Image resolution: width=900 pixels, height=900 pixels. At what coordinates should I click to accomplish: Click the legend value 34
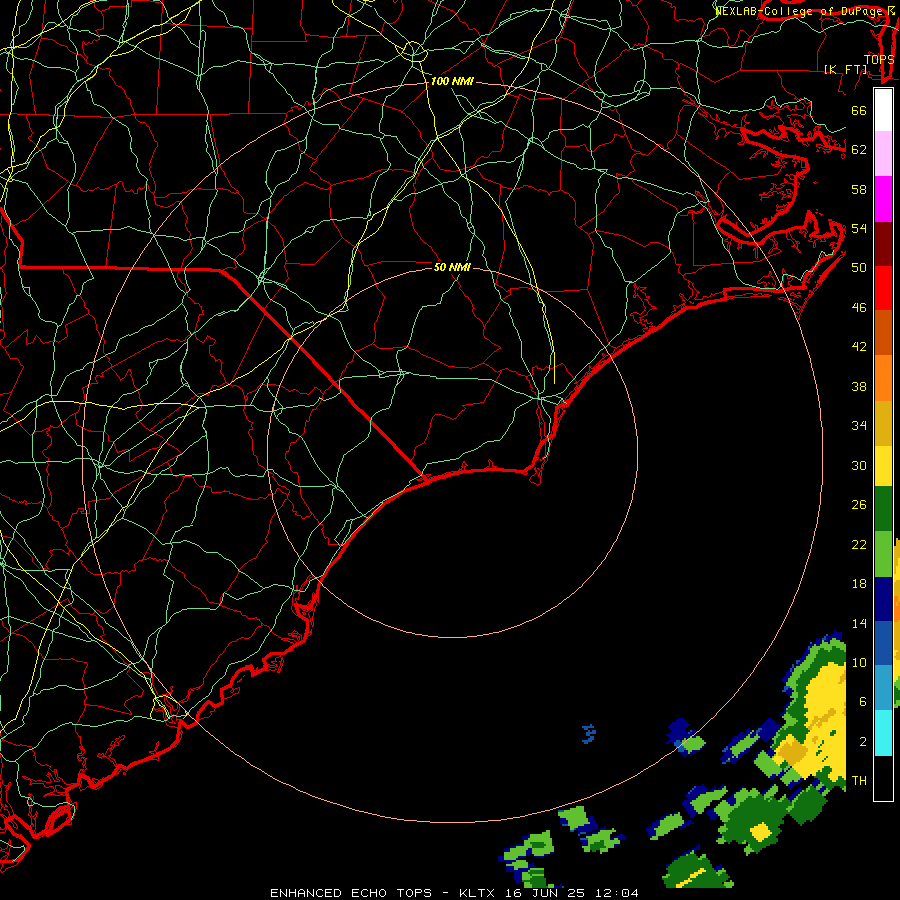coord(859,426)
